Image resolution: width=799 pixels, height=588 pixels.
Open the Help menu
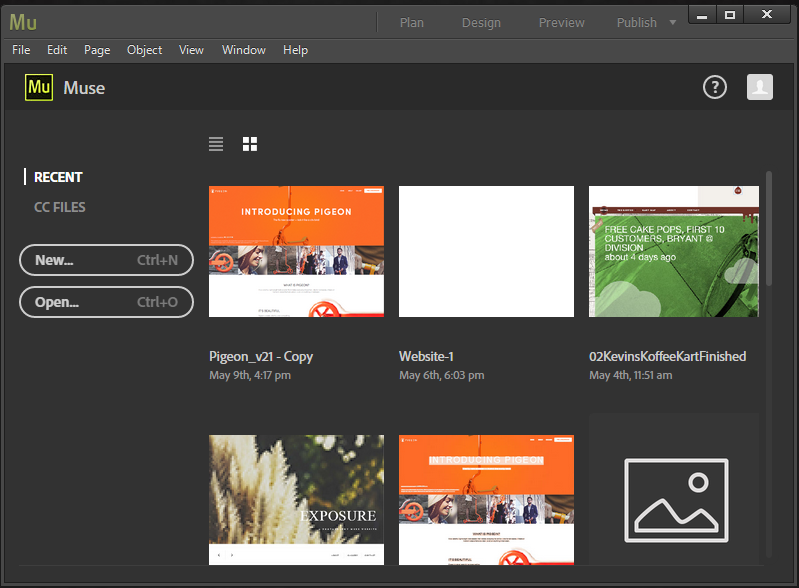point(296,50)
